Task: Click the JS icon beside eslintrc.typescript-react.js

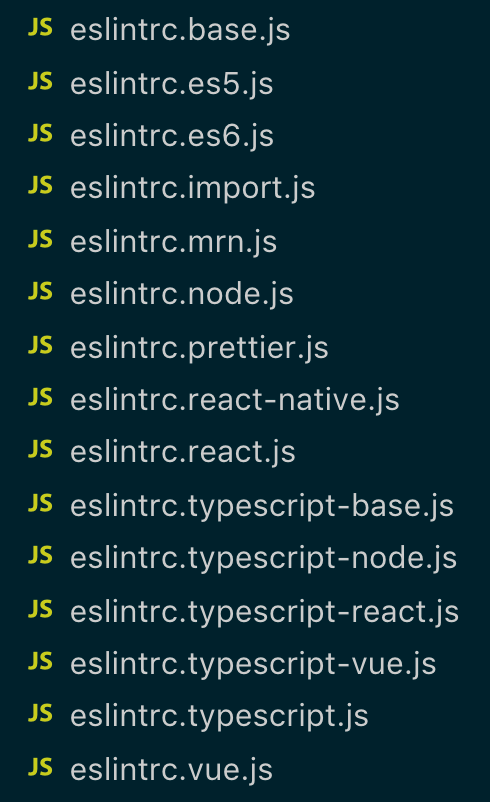Action: (40, 609)
